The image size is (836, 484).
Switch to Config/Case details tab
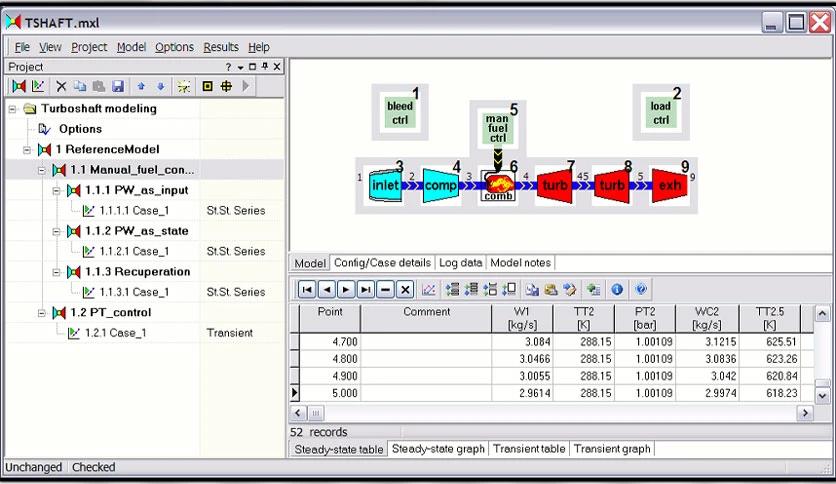(382, 263)
